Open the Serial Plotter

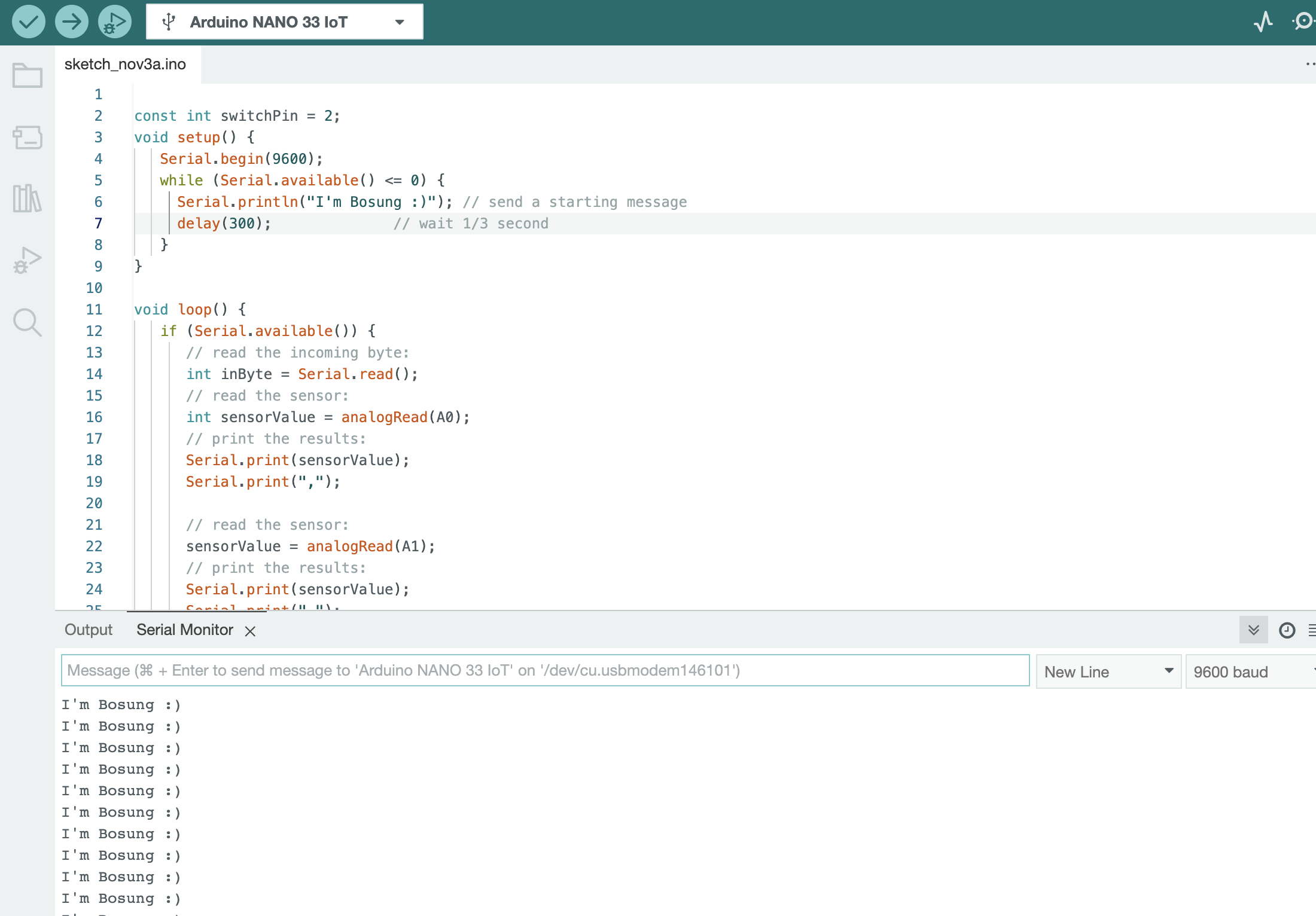1263,22
